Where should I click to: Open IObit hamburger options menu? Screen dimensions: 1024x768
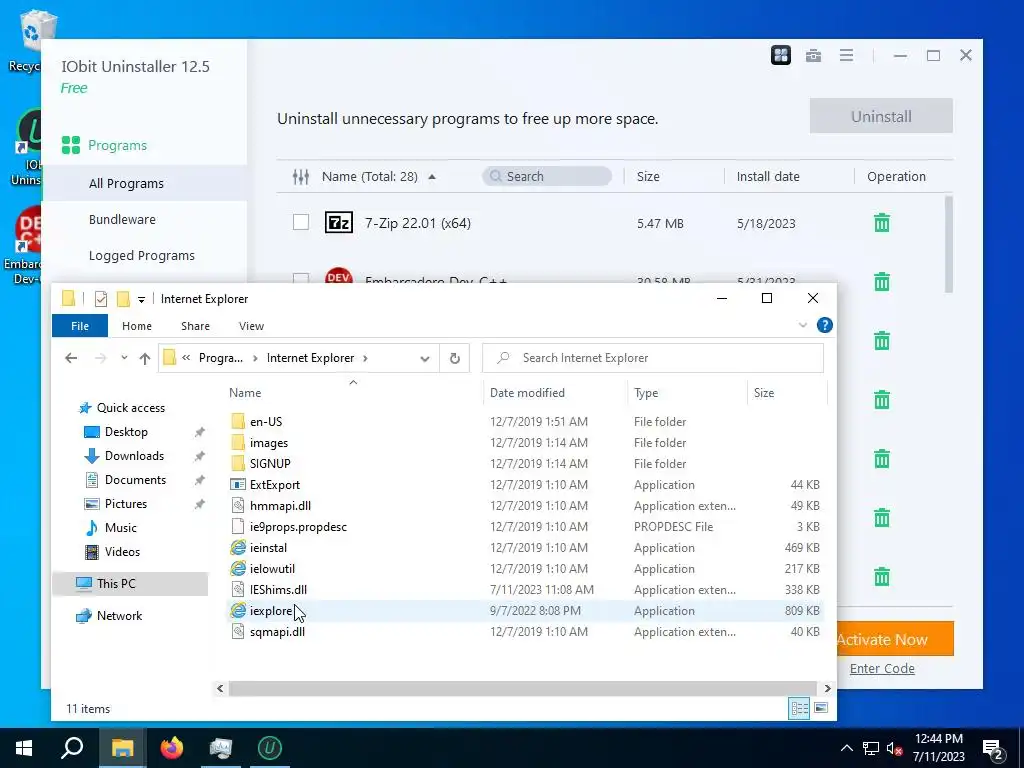click(x=846, y=56)
